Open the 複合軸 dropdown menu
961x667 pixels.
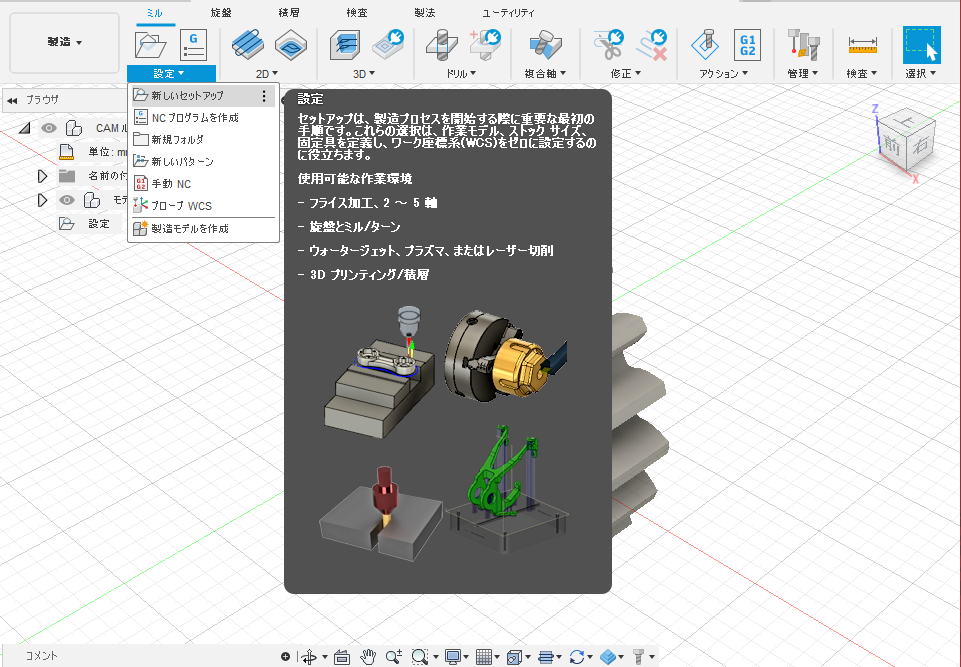pos(545,74)
